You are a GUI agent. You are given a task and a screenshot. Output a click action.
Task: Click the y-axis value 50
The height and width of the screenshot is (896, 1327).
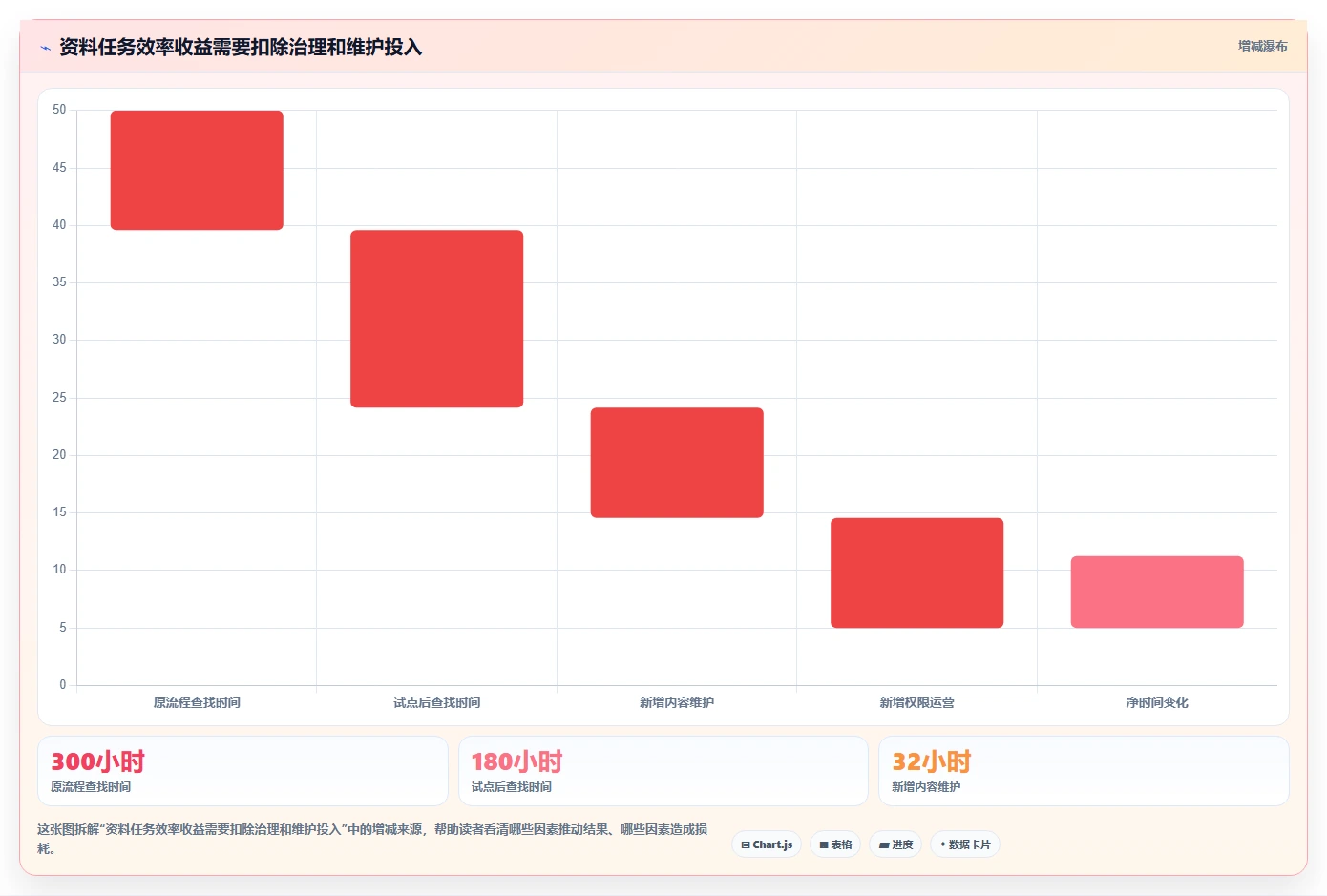59,110
